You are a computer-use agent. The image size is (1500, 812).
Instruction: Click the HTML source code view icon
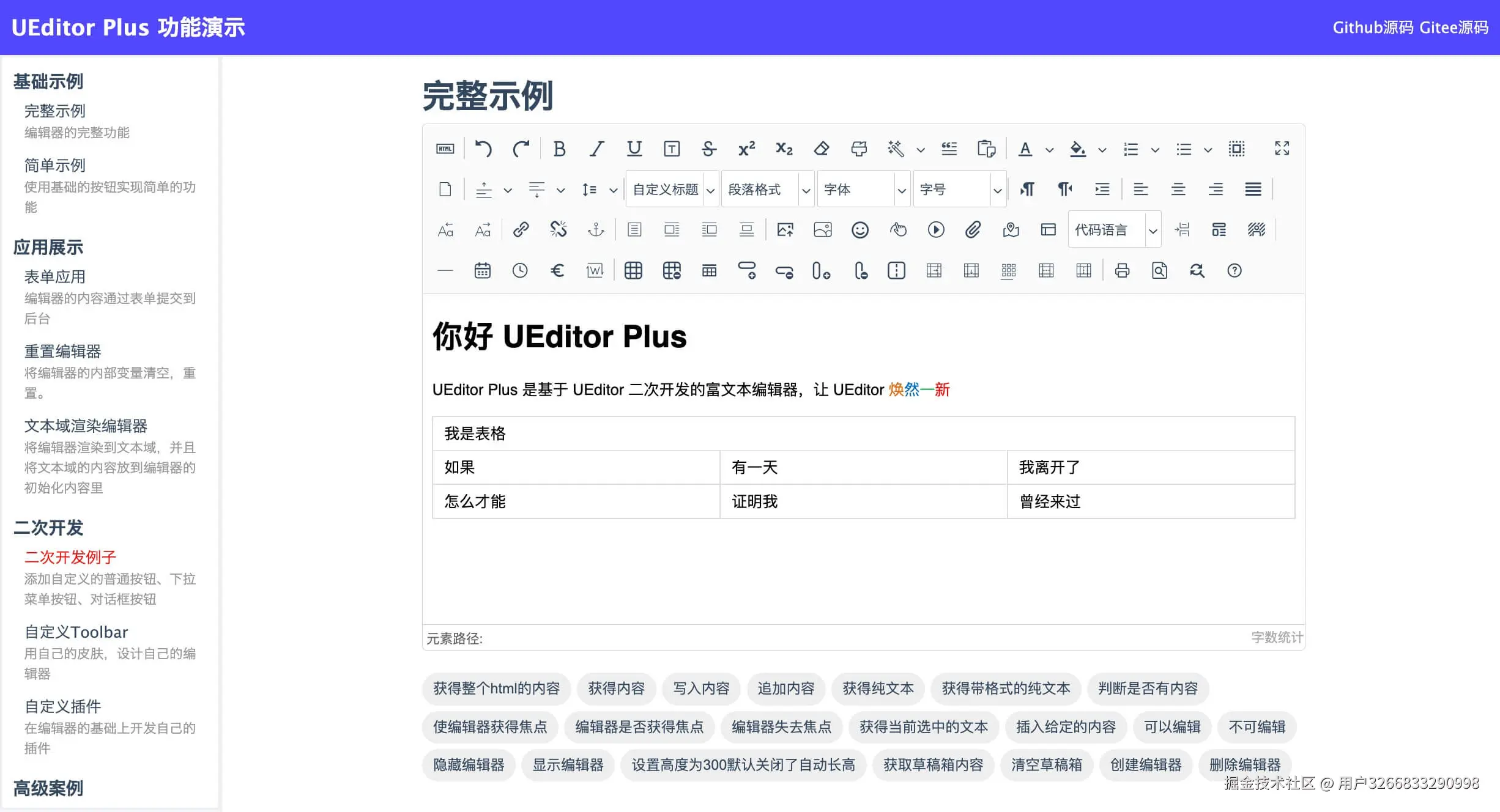pyautogui.click(x=445, y=149)
